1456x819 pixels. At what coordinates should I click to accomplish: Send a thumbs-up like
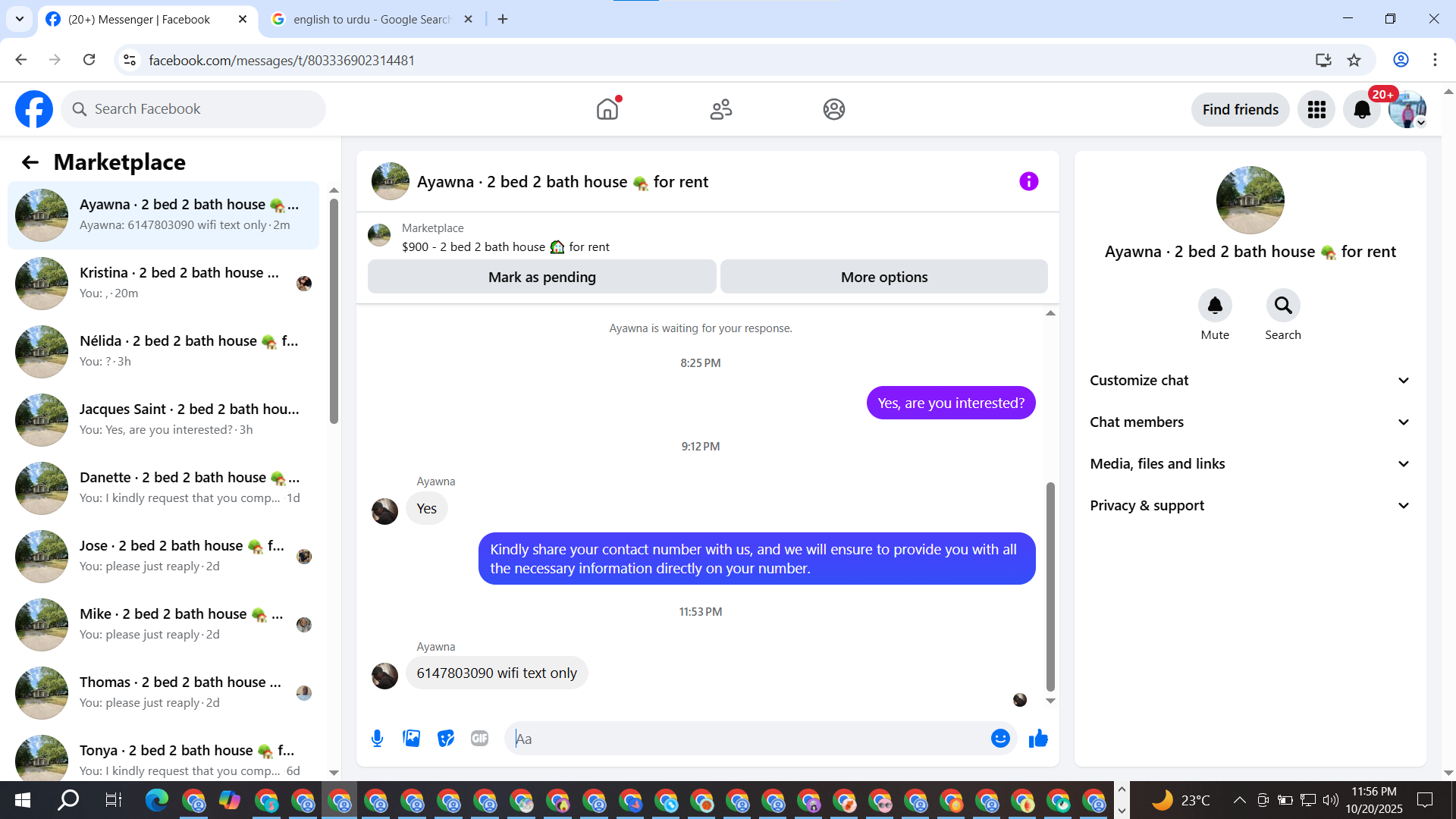1038,739
